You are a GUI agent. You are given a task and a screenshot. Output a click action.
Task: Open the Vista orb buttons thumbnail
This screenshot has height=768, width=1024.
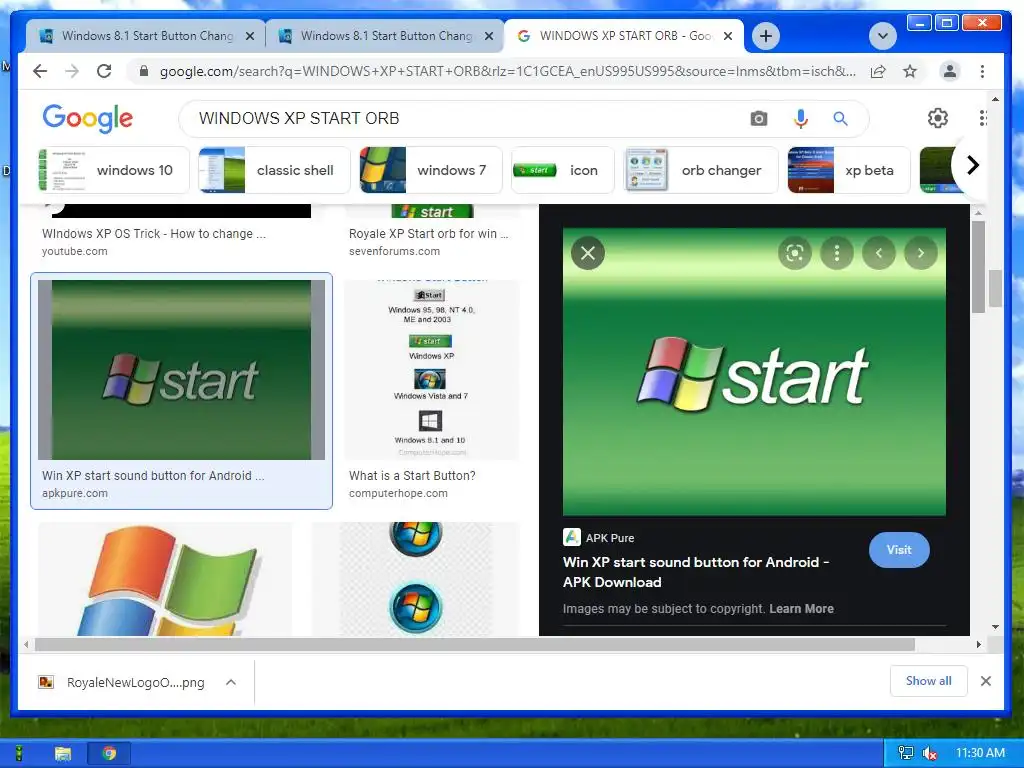tap(416, 579)
